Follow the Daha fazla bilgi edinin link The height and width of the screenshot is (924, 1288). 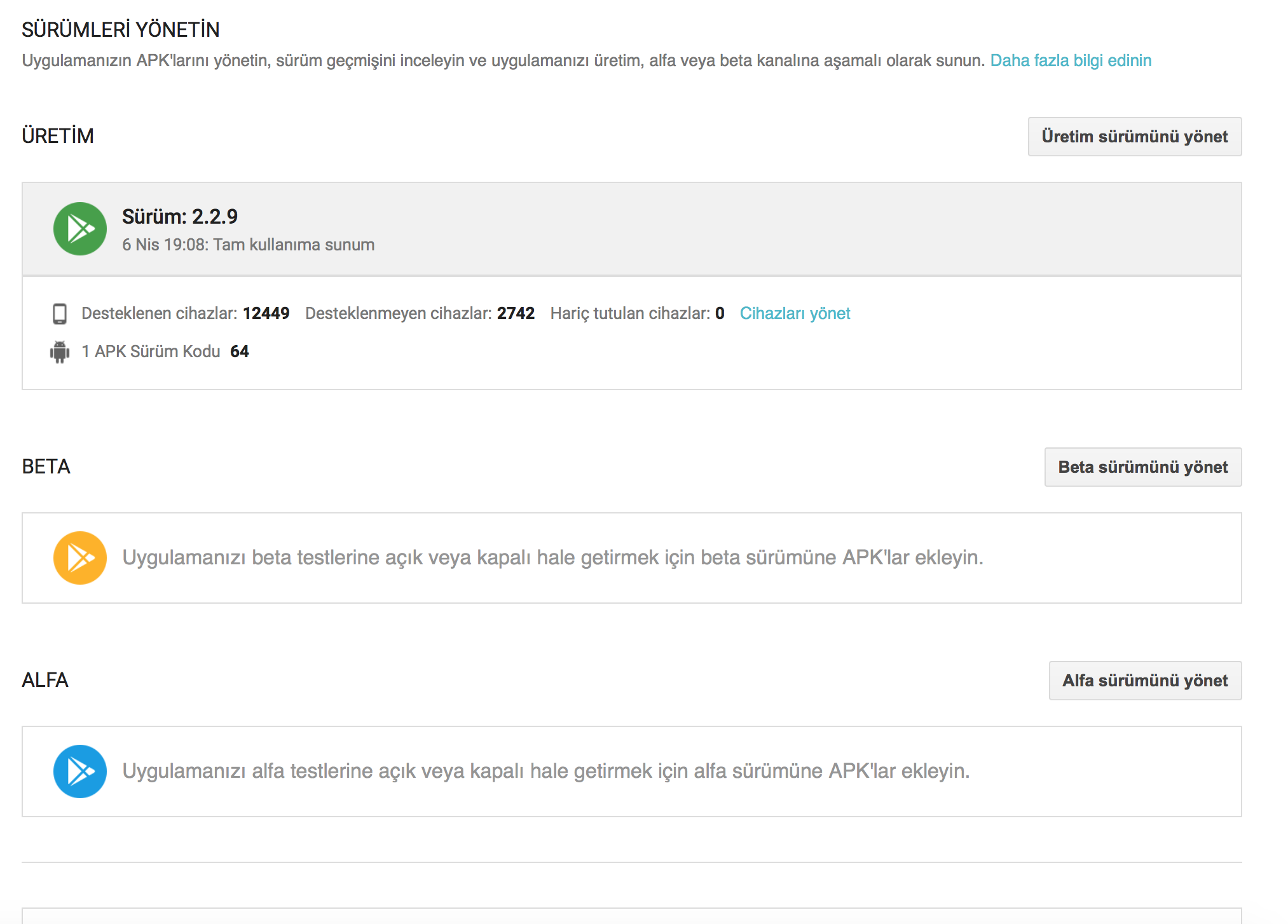[1071, 60]
